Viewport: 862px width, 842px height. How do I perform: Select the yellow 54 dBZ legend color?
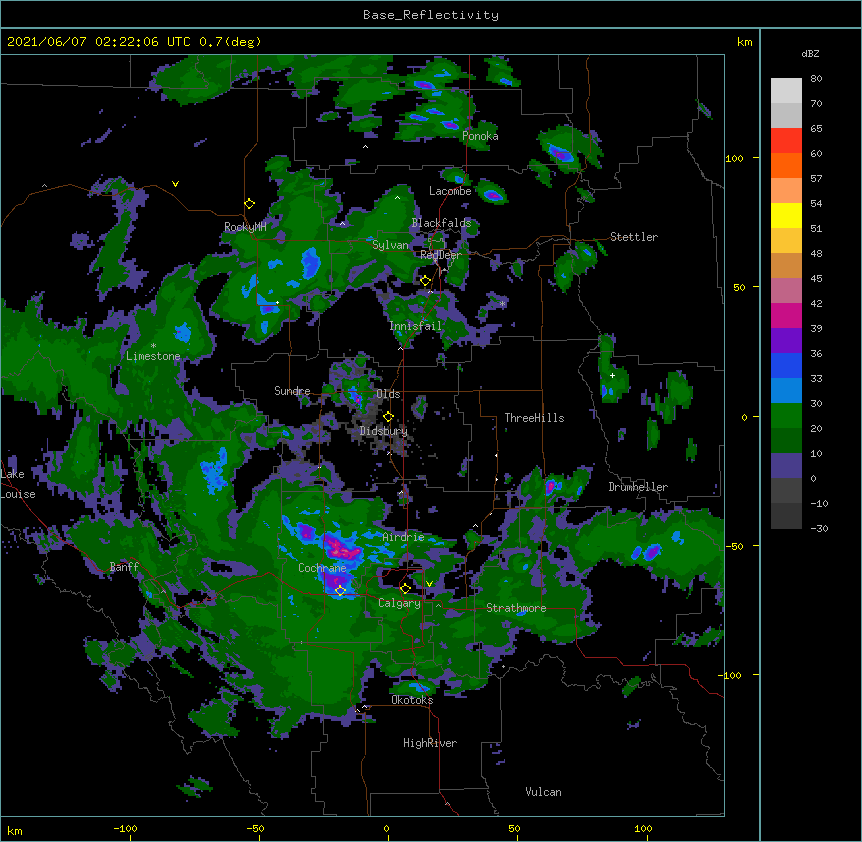click(786, 215)
